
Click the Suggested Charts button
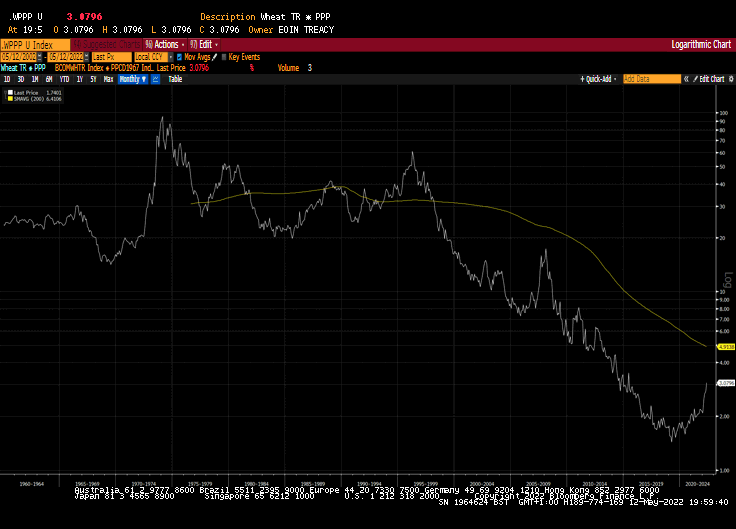click(x=107, y=45)
